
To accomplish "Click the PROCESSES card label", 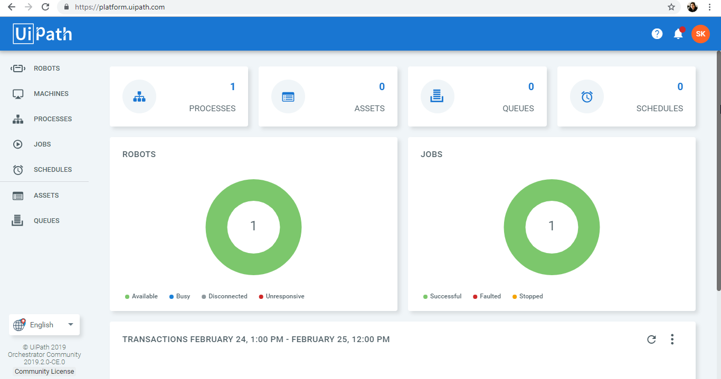I will tap(212, 109).
